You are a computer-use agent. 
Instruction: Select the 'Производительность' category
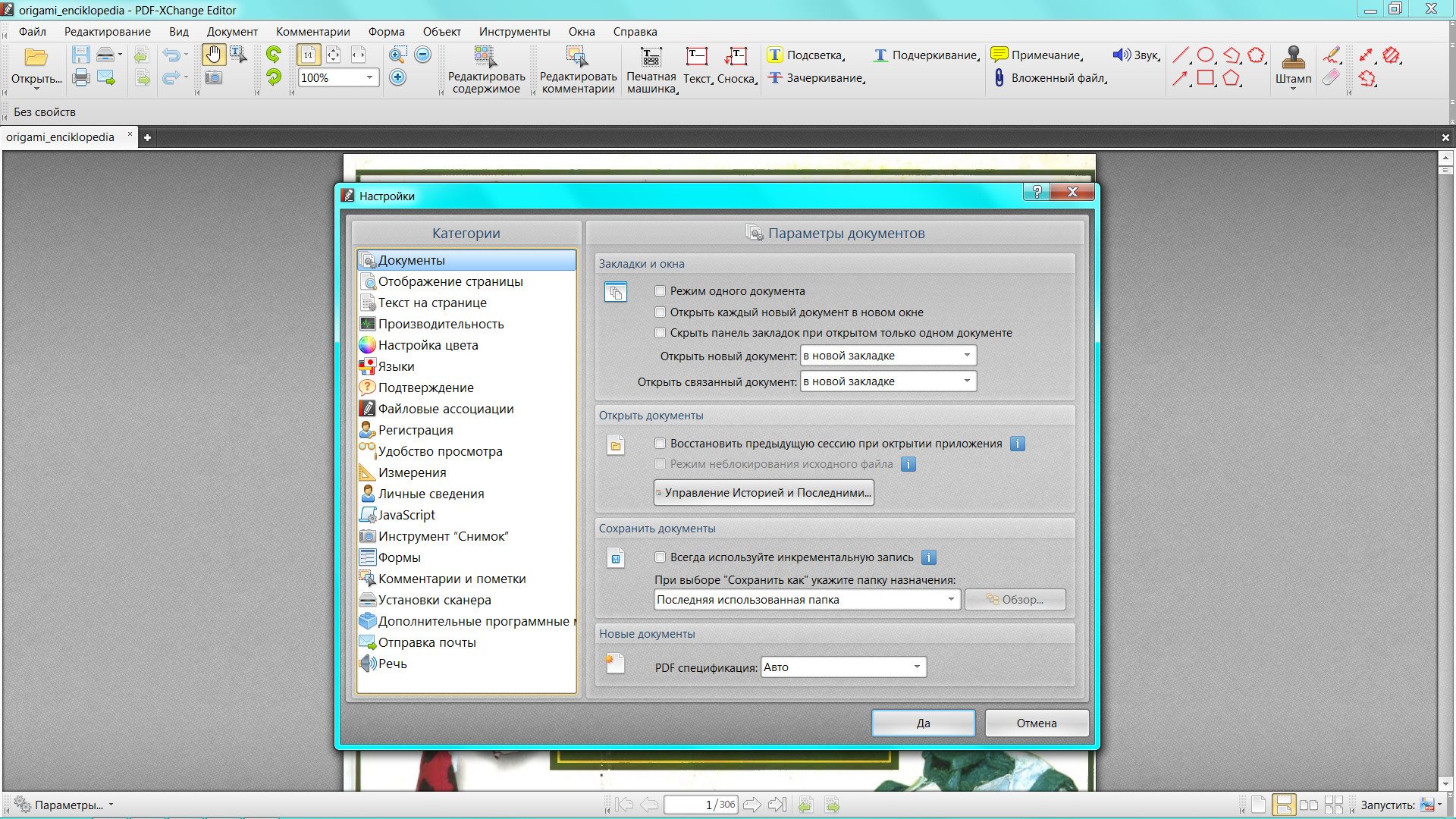pos(466,324)
